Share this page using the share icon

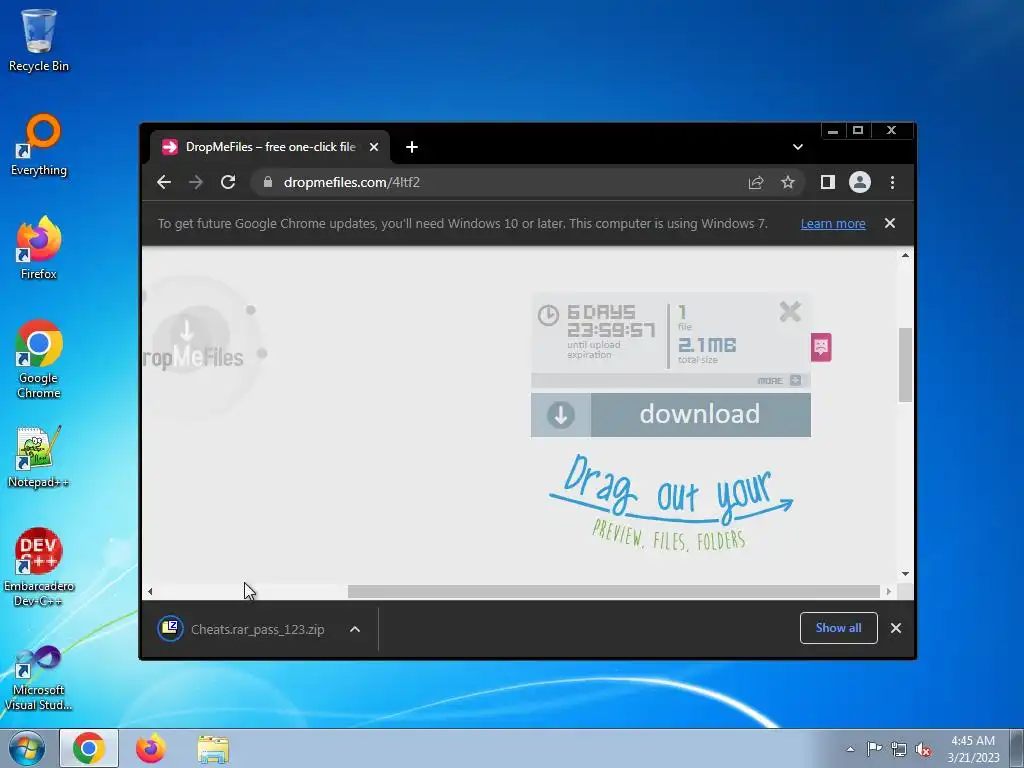pos(756,182)
